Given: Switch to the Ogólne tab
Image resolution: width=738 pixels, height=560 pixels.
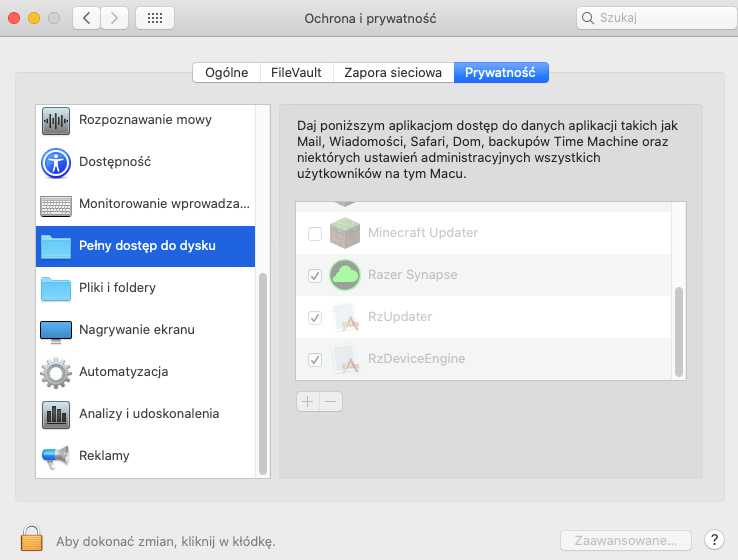Looking at the screenshot, I should click(x=226, y=72).
